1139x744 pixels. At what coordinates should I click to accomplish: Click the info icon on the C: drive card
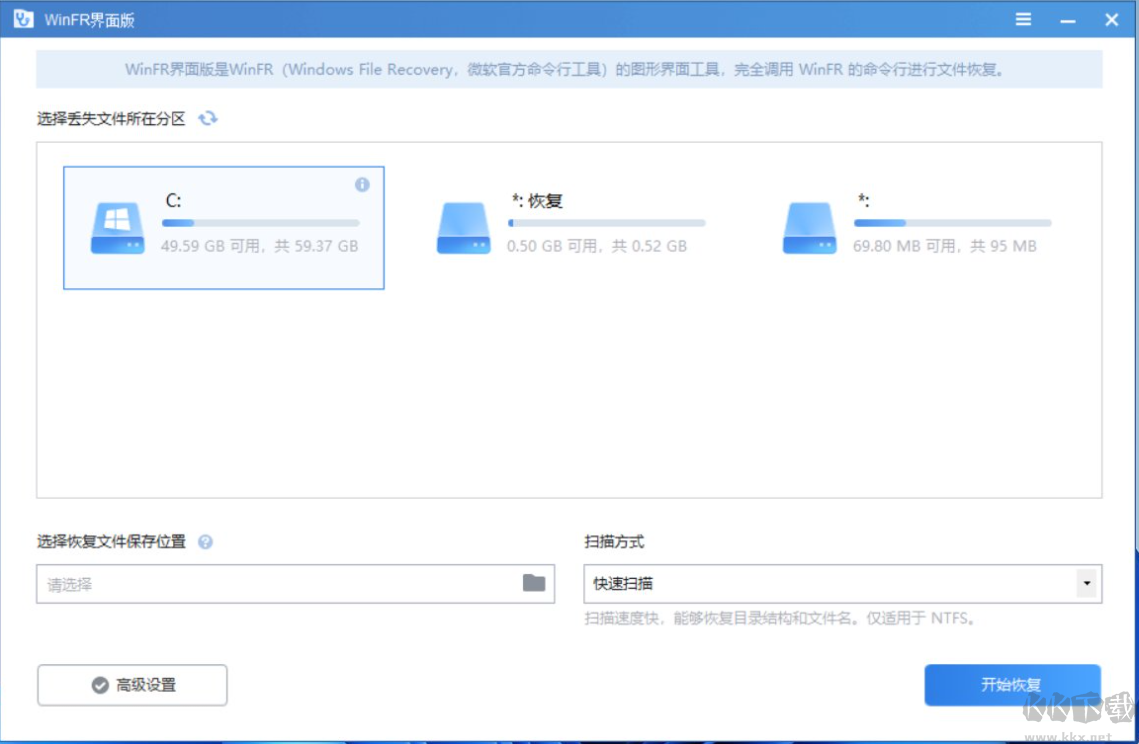362,184
